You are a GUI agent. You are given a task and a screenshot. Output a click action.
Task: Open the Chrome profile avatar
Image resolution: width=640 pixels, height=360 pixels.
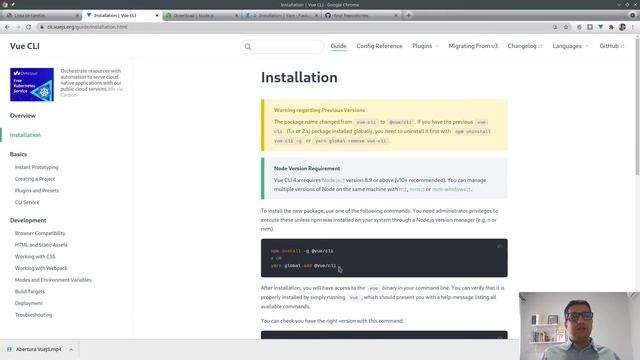click(x=622, y=27)
